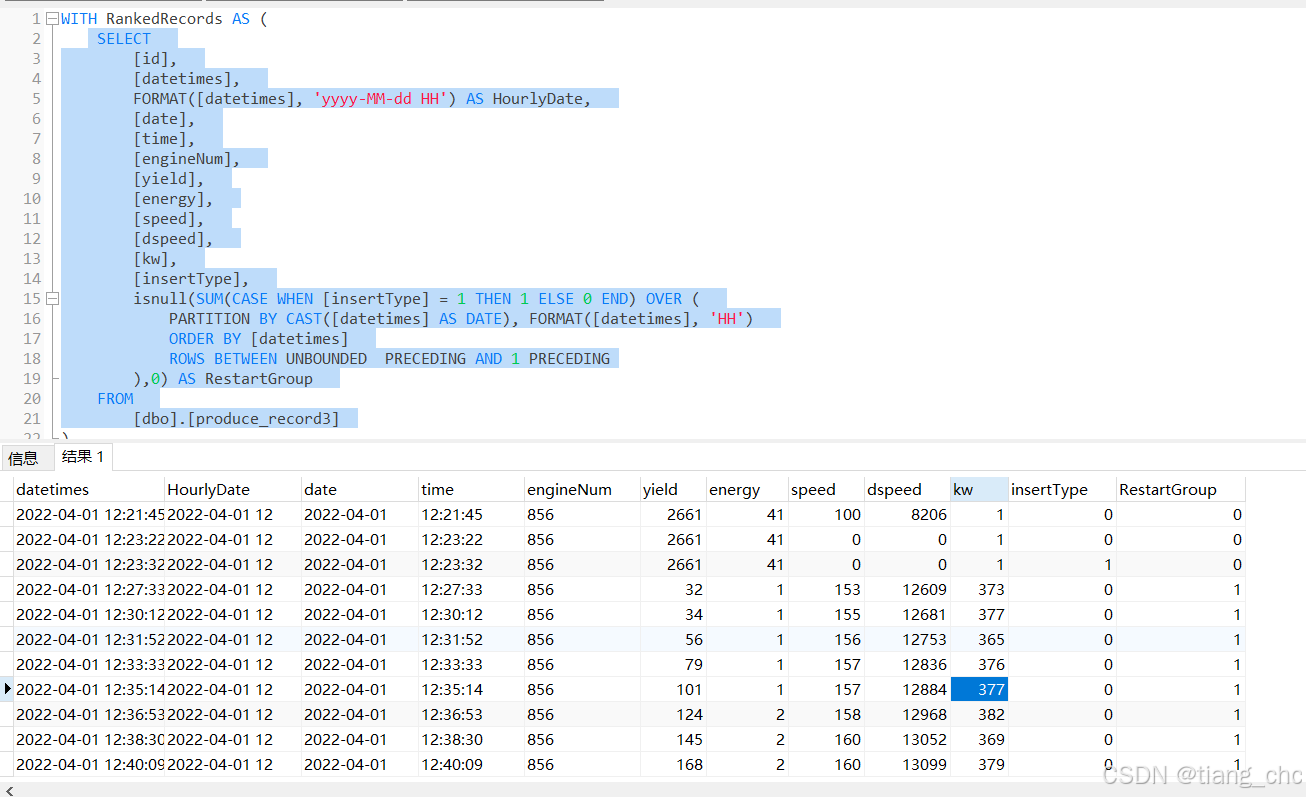
Task: Select the time cell 12:40:09
Action: pyautogui.click(x=471, y=764)
